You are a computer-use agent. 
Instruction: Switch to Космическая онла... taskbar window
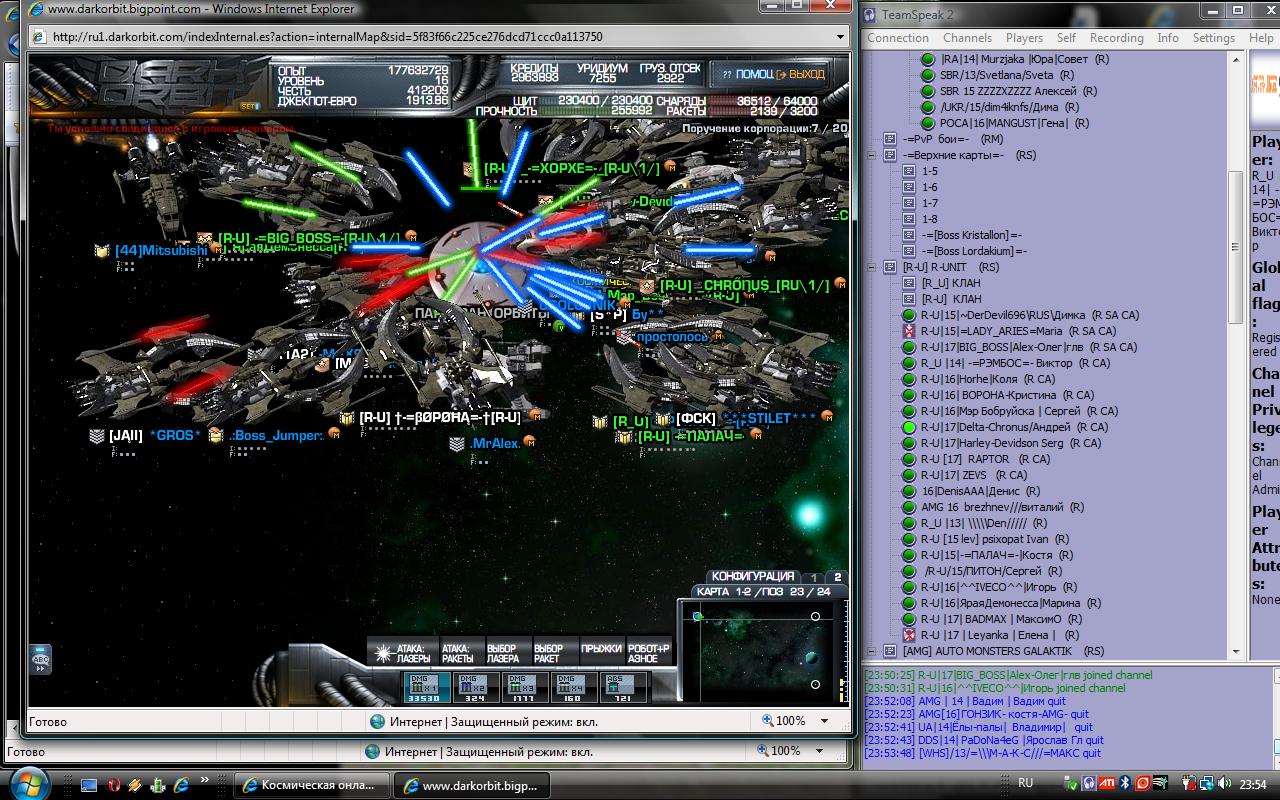(311, 785)
